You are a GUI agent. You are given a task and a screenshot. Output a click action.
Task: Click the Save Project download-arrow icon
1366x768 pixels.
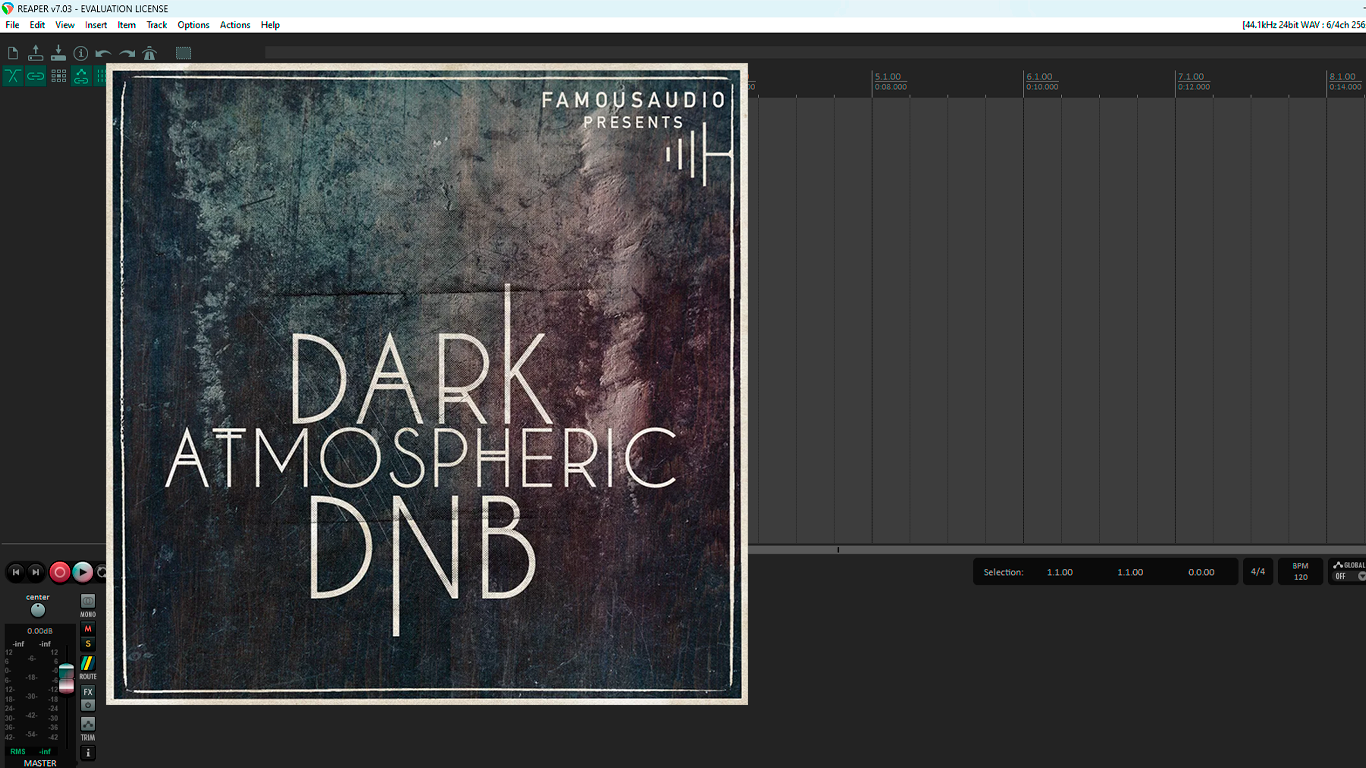coord(58,53)
